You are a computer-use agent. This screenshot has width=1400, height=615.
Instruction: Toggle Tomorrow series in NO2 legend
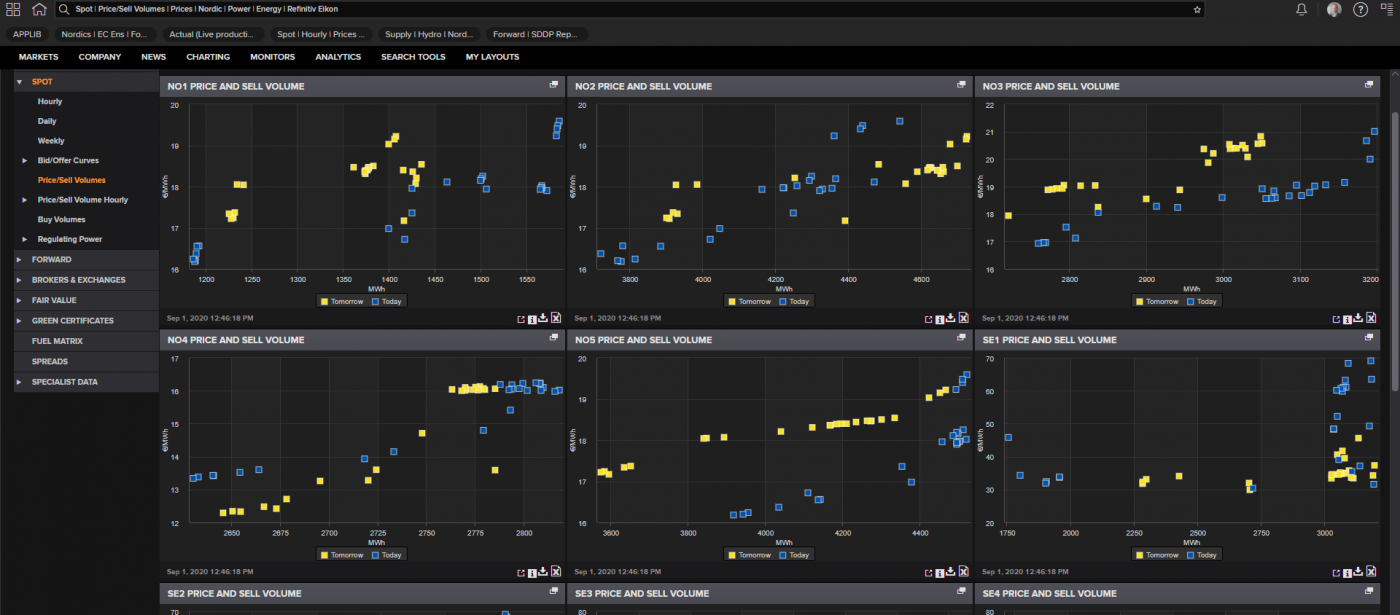(x=750, y=301)
